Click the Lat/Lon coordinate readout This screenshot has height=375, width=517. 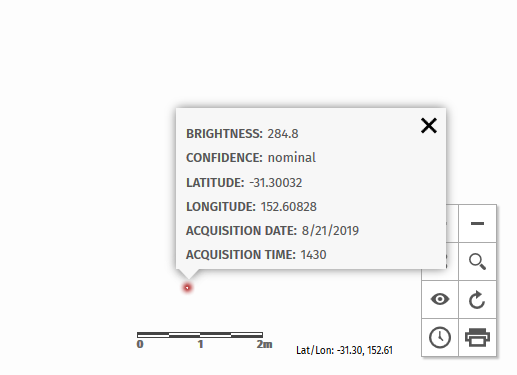click(x=344, y=350)
